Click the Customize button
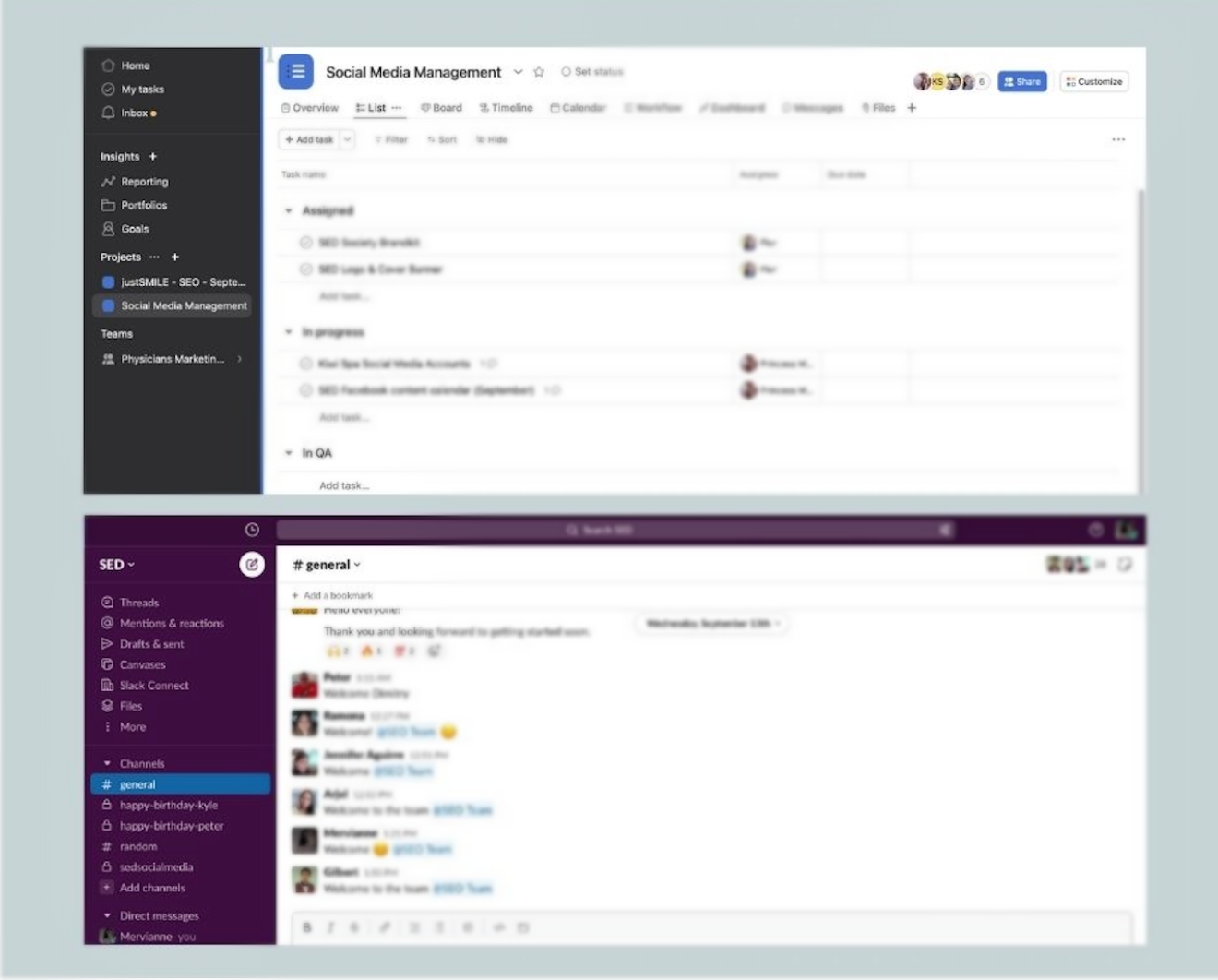The height and width of the screenshot is (980, 1218). [1094, 81]
